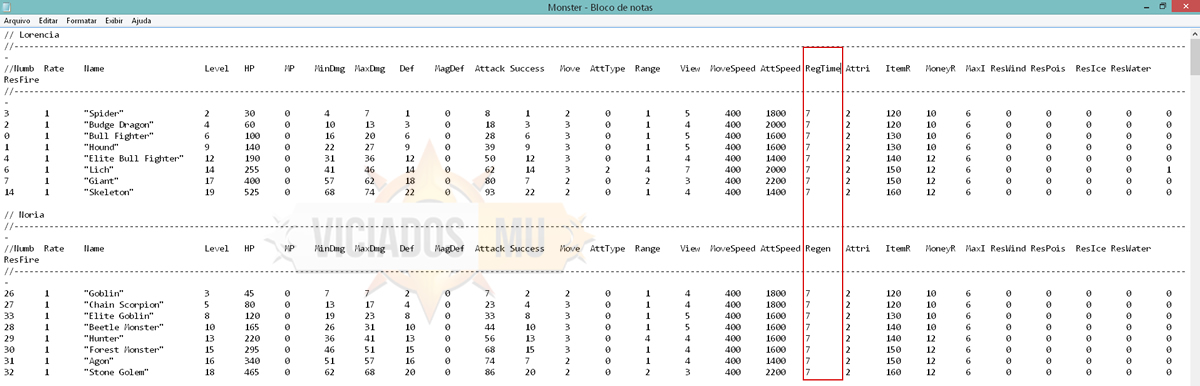Click the vertical scrollbar up arrow
The image size is (1200, 386).
pos(1194,33)
